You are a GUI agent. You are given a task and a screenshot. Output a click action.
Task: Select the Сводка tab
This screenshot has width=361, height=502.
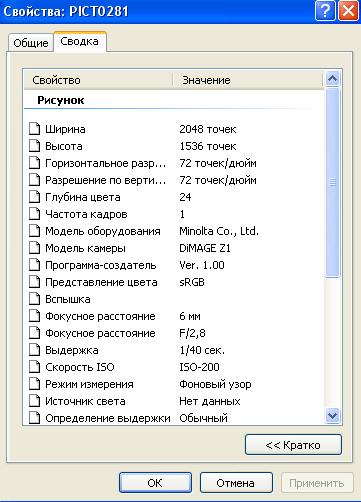pos(80,41)
